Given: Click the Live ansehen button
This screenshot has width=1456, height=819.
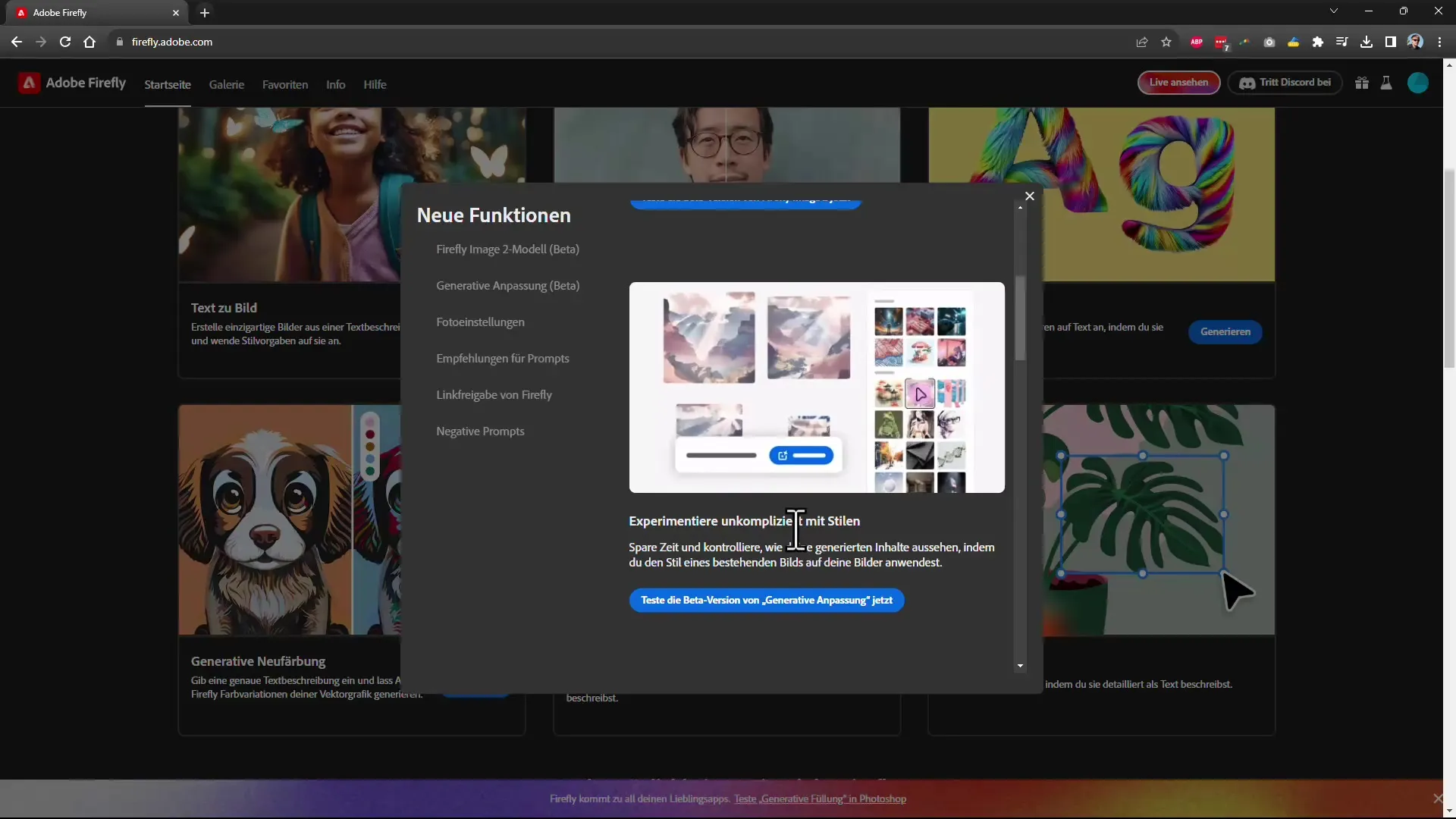Looking at the screenshot, I should pyautogui.click(x=1178, y=83).
